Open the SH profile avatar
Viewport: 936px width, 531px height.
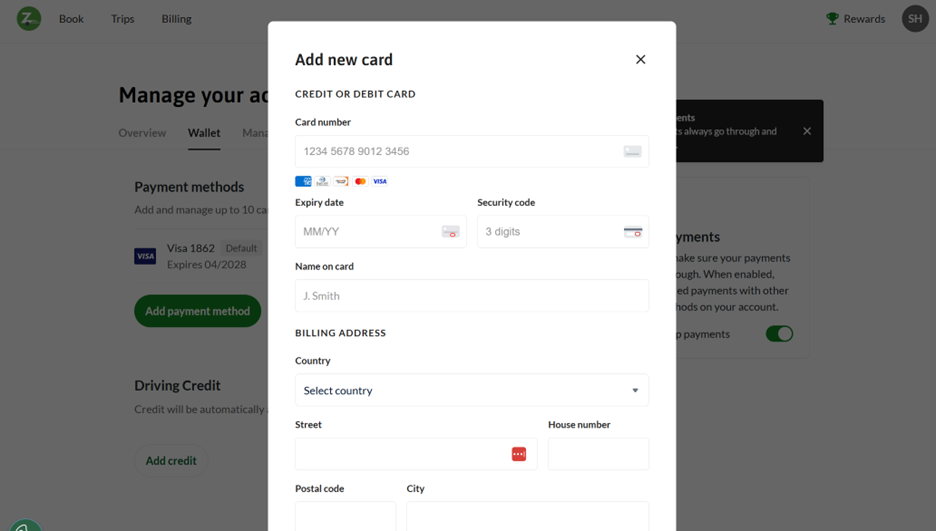click(915, 18)
